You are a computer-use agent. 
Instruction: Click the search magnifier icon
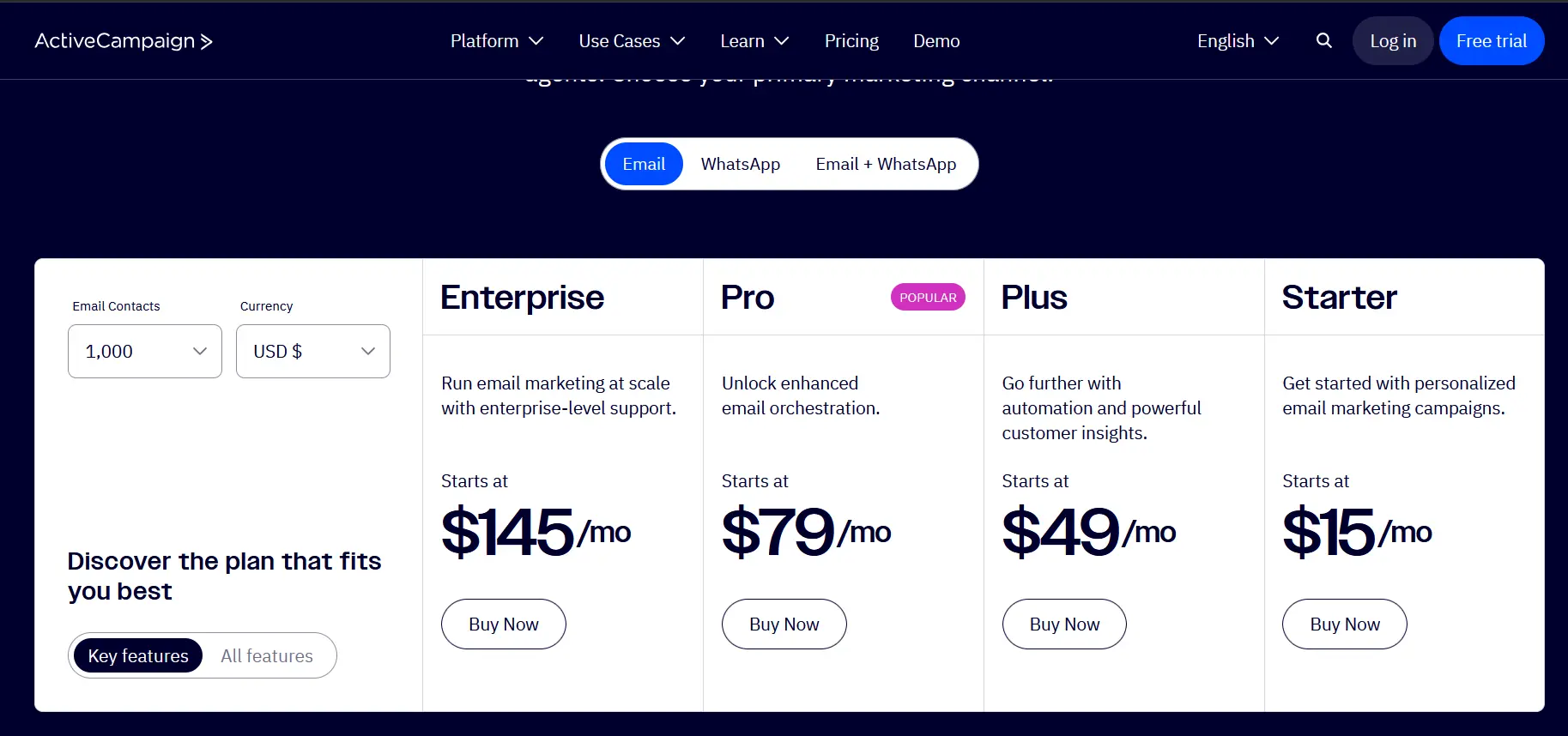(1324, 40)
